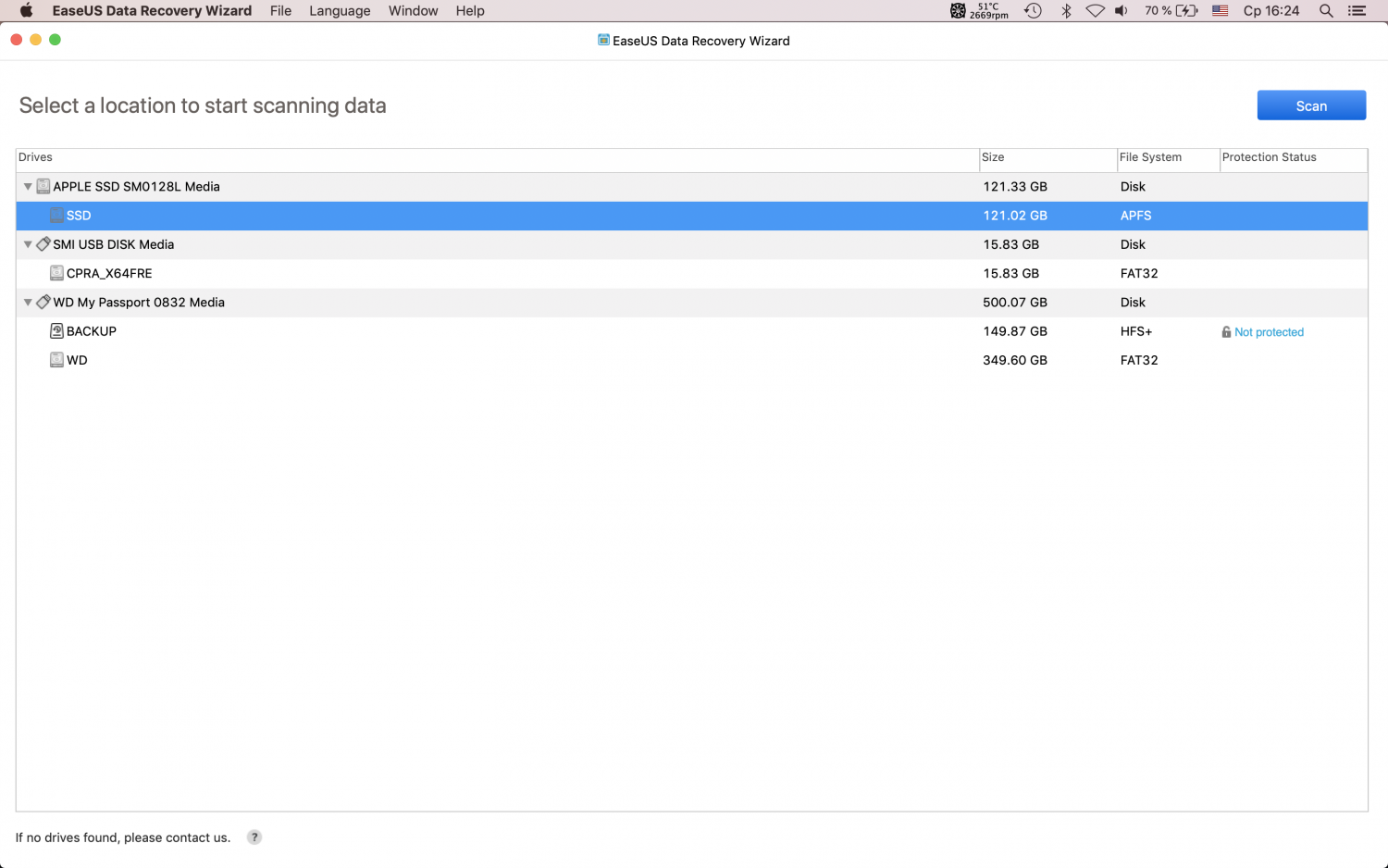Click the FAT32 cell in the WD row

click(x=1139, y=360)
